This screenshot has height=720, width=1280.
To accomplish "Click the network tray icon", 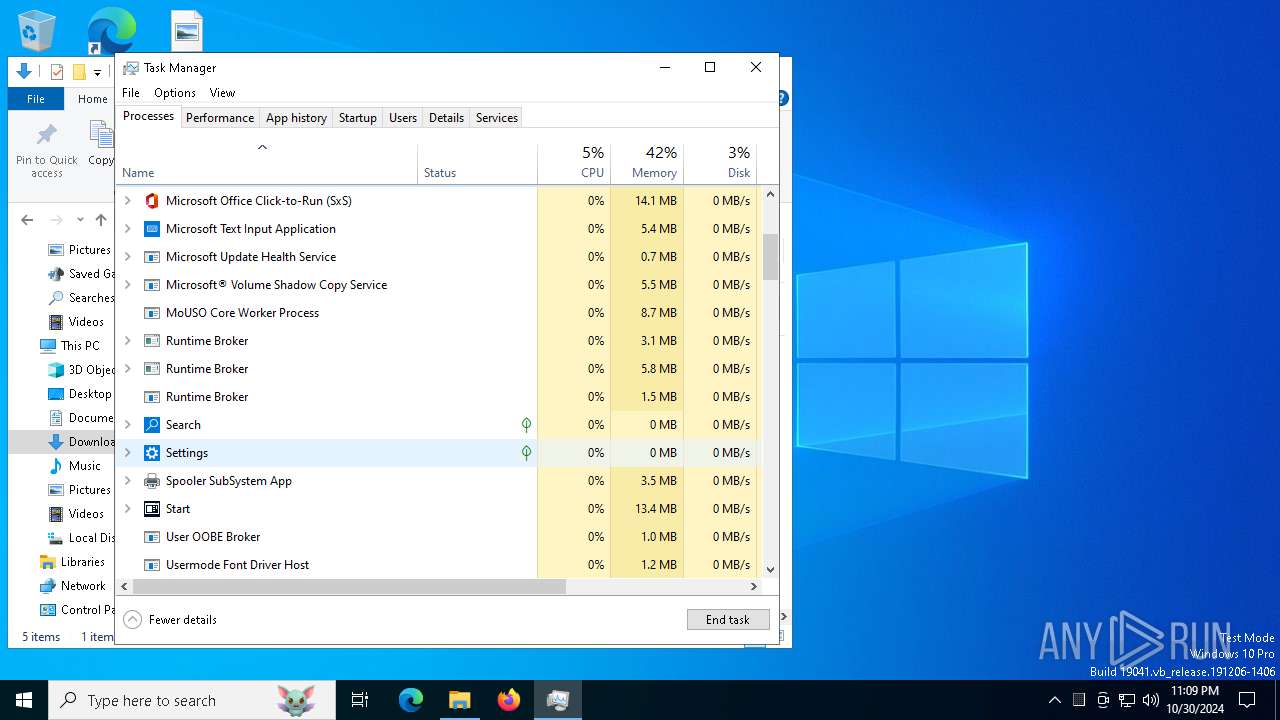I will click(x=1127, y=699).
